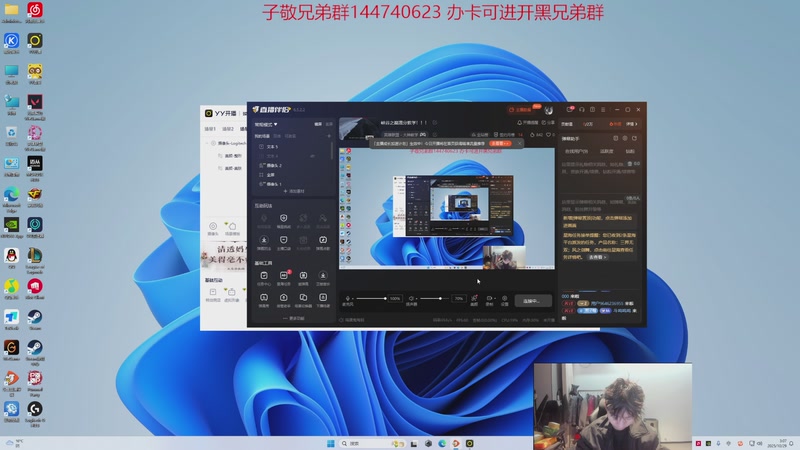800x450 pixels.
Task: Expand 详情 > in the right panel header
Action: [x=632, y=124]
